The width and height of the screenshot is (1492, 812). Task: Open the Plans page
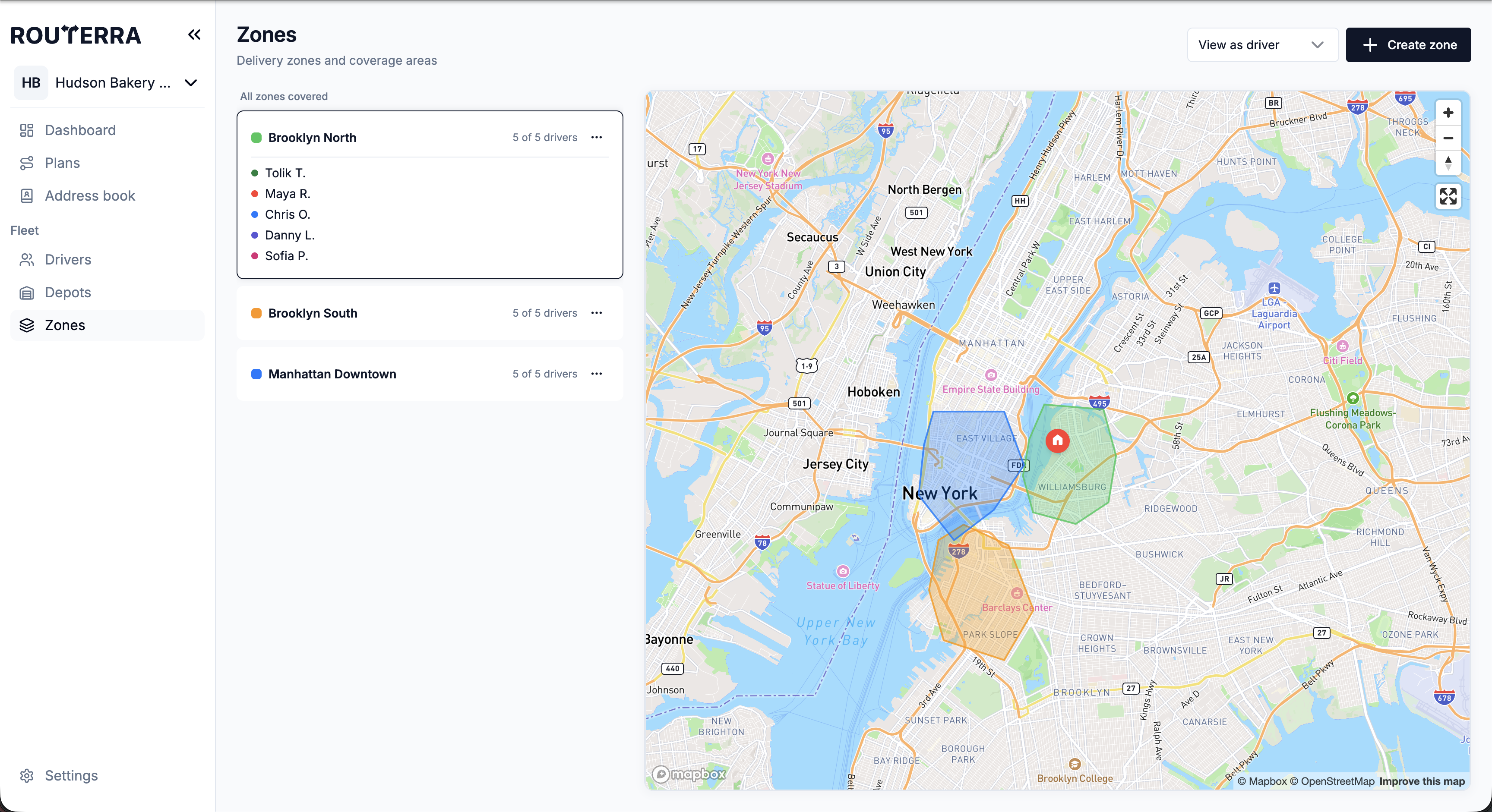[x=107, y=163]
